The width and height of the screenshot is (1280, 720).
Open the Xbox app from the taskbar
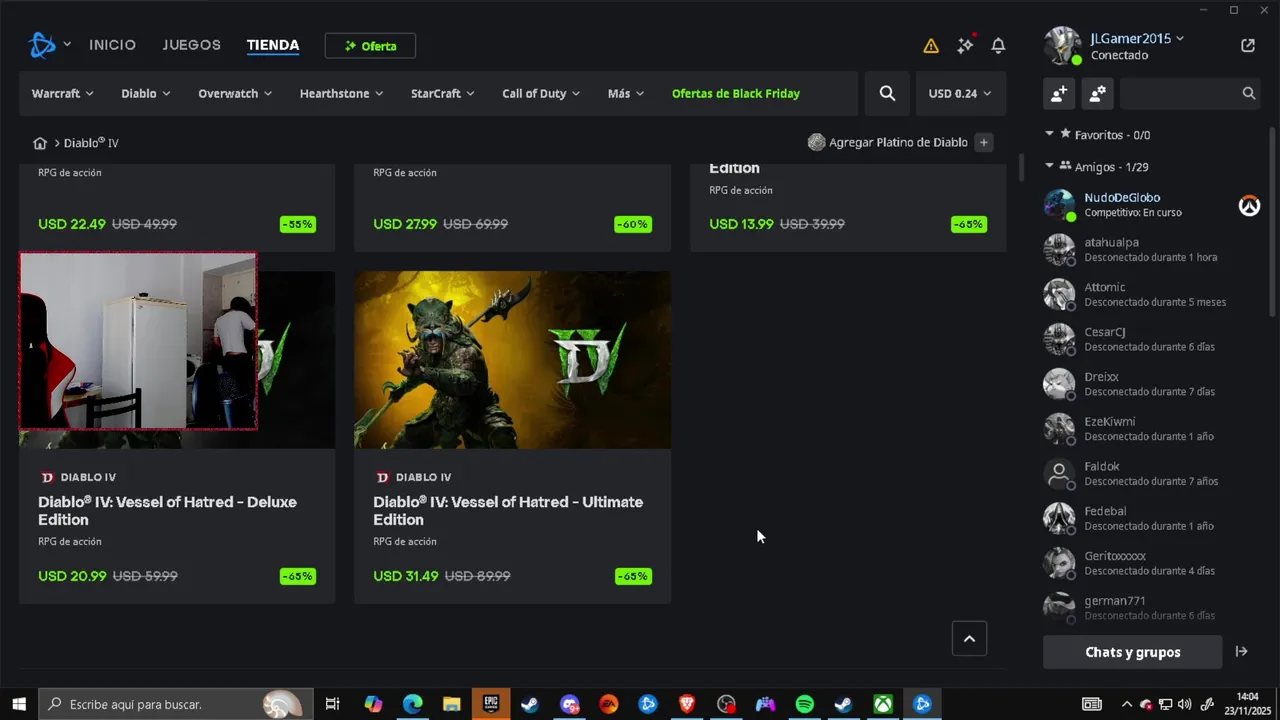(883, 704)
